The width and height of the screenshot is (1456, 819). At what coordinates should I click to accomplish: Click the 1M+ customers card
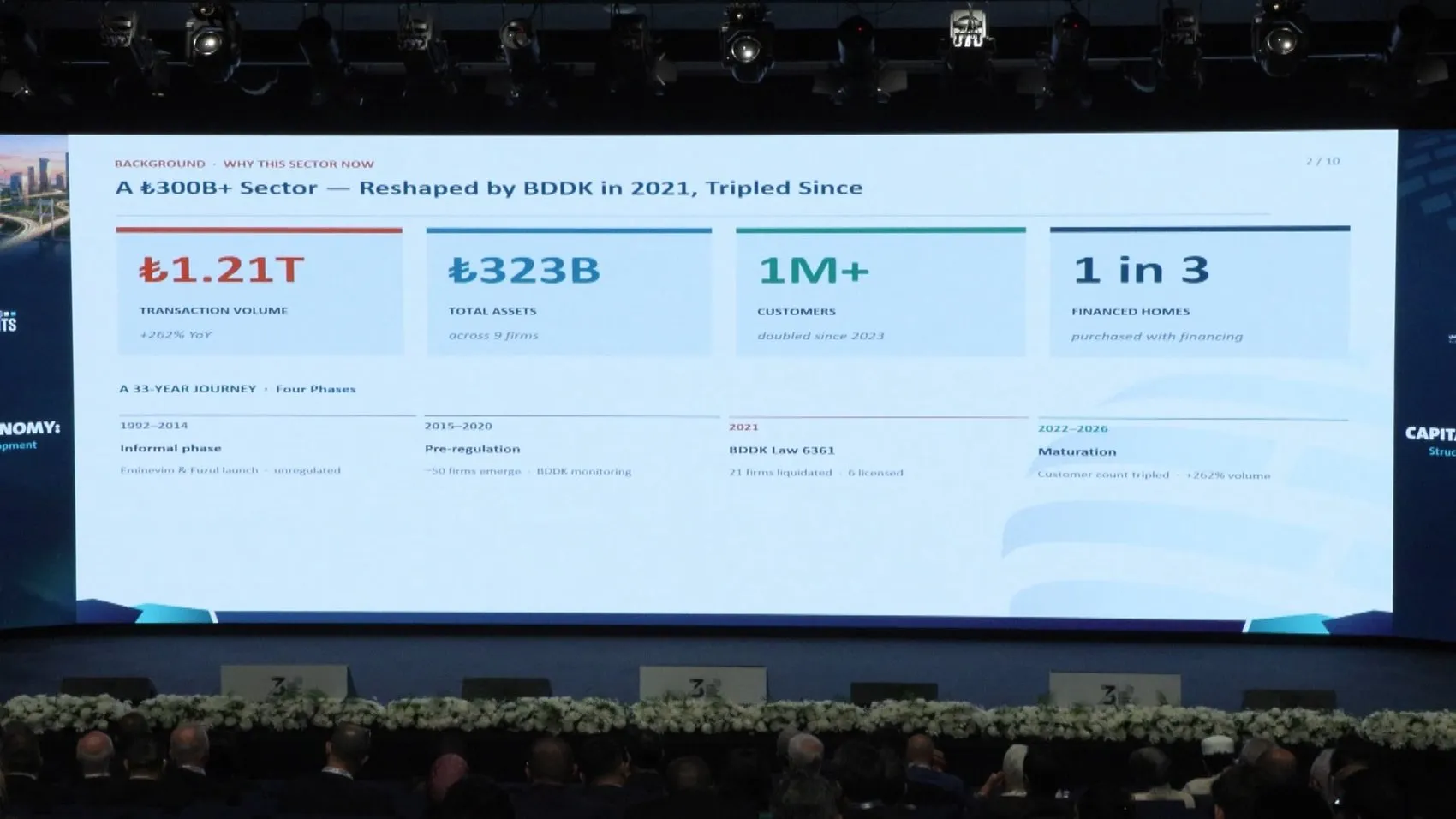880,291
